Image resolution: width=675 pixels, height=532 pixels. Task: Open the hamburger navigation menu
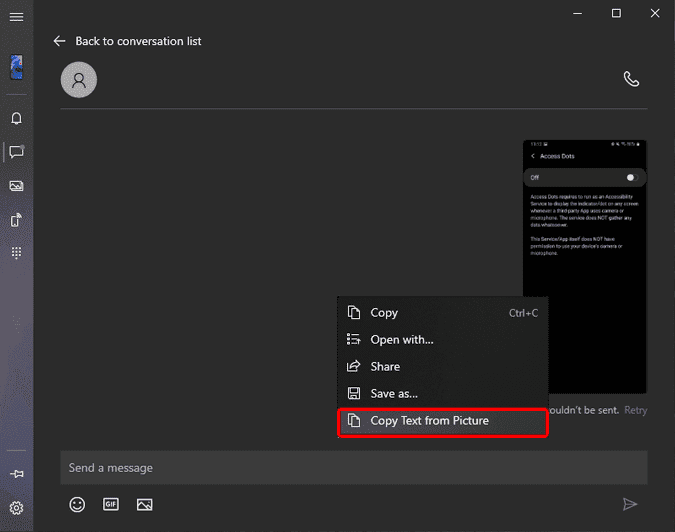16,17
